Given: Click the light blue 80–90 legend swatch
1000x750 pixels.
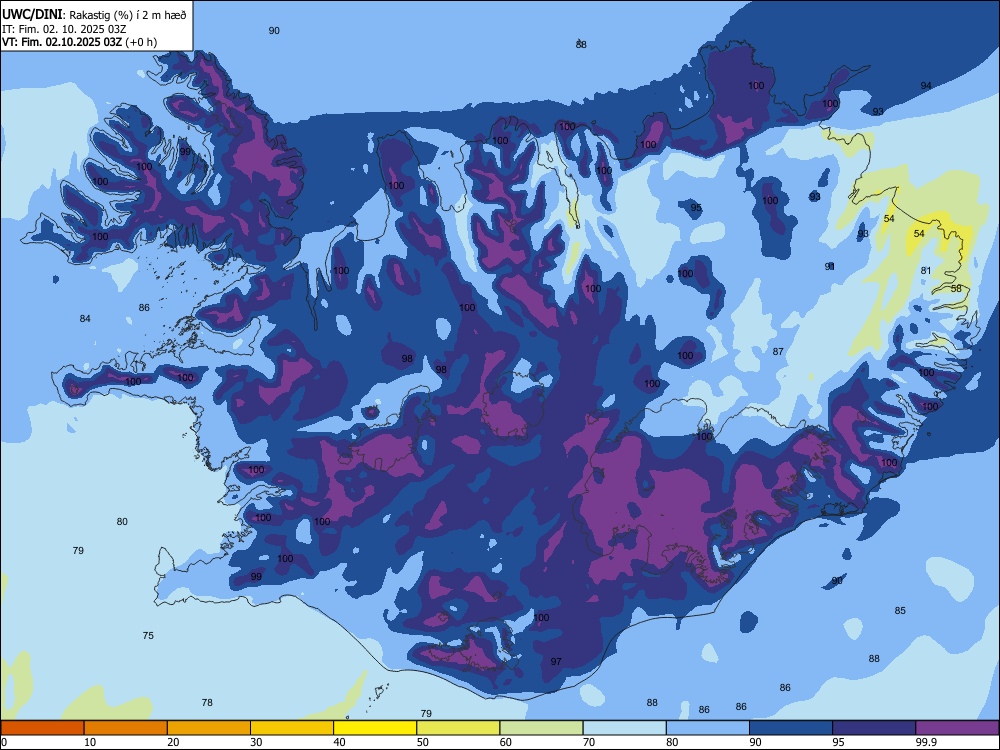Looking at the screenshot, I should tap(708, 728).
